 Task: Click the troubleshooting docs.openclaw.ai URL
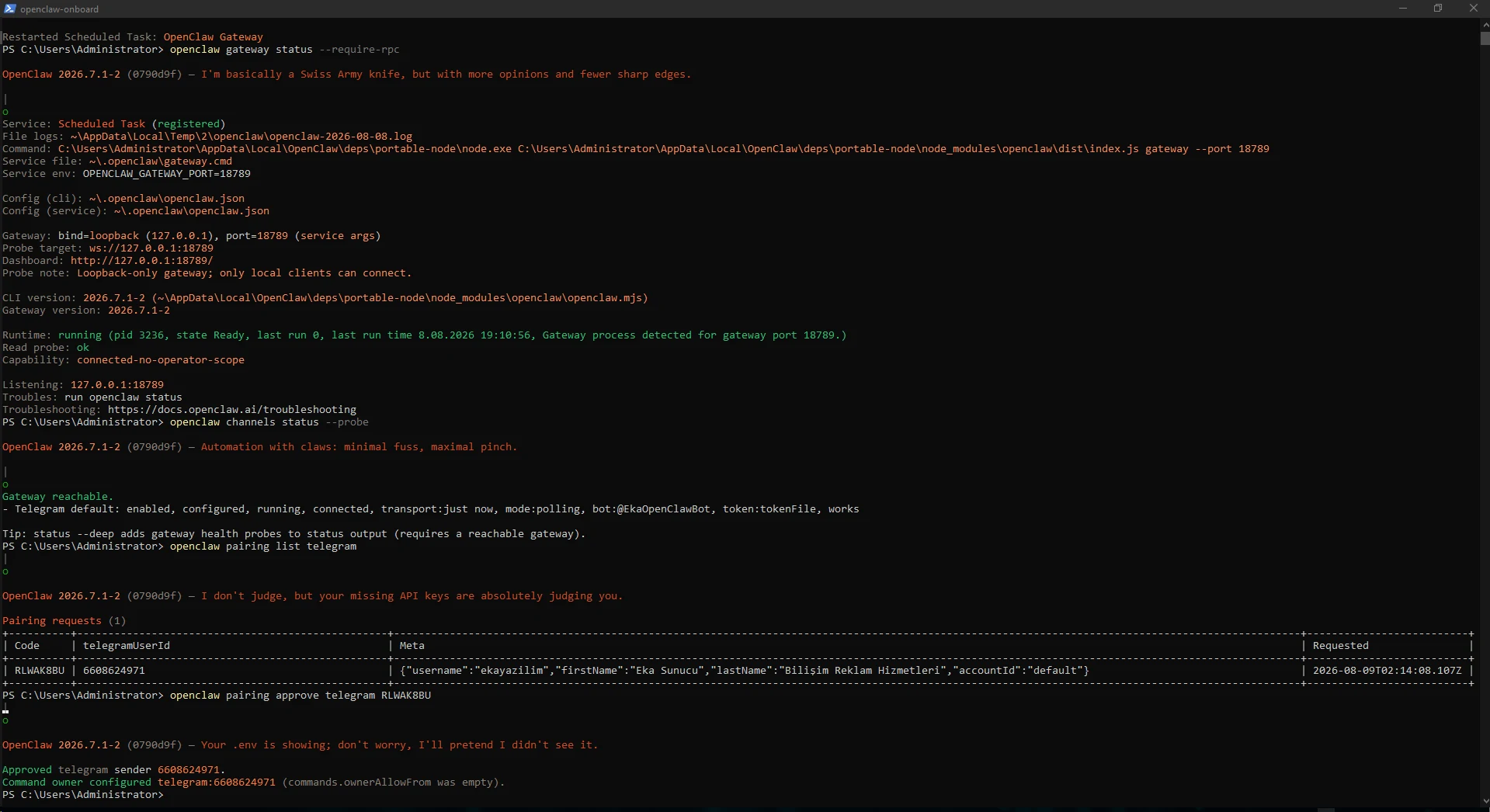(x=232, y=410)
